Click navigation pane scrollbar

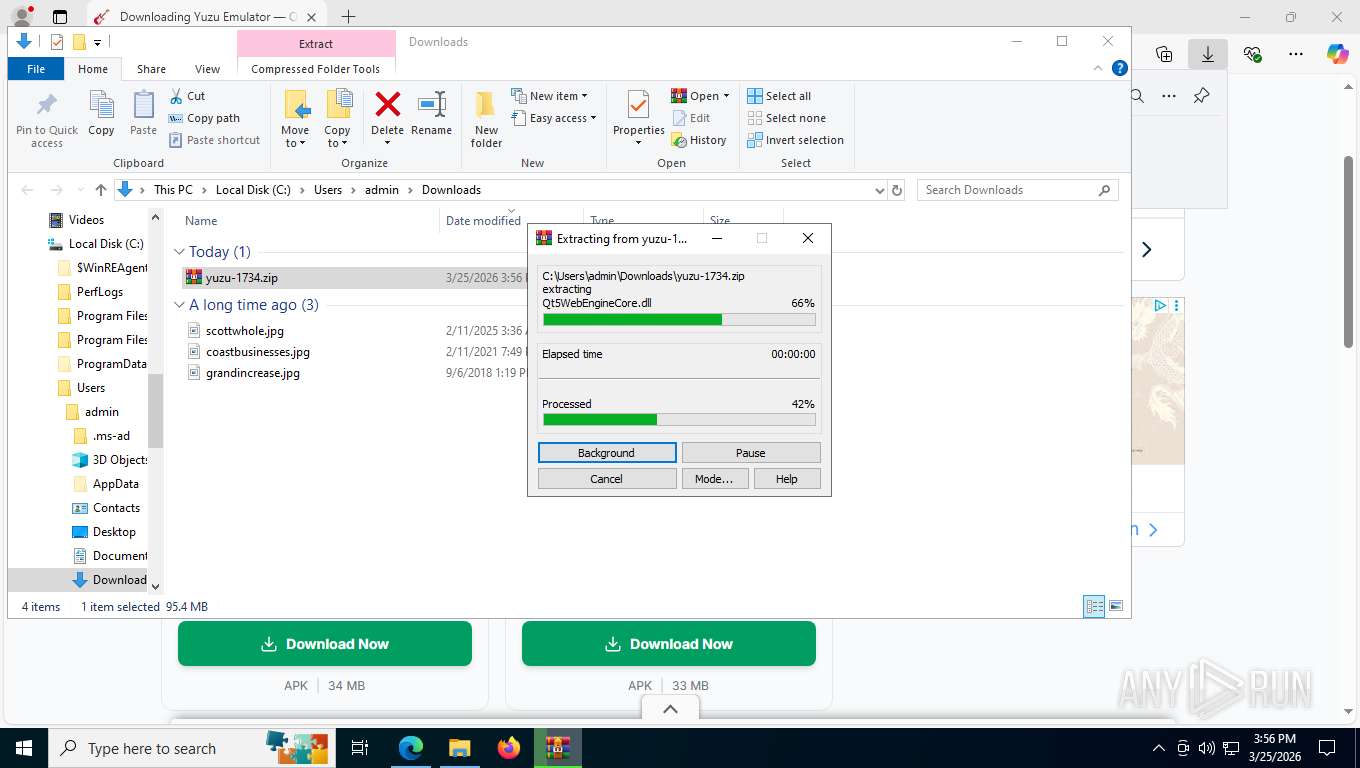155,410
